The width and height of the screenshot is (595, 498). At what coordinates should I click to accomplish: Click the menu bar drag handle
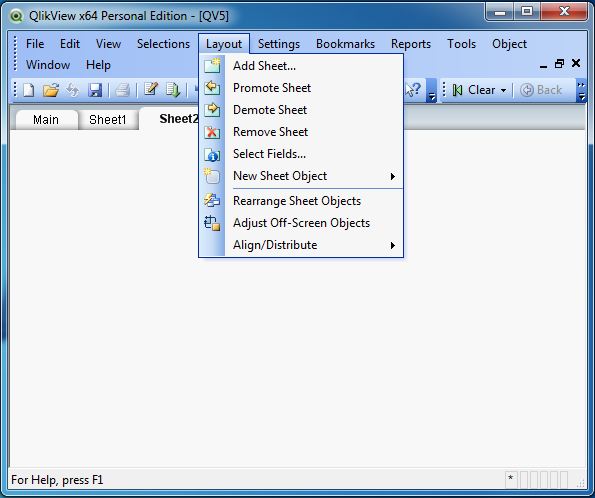coord(15,54)
